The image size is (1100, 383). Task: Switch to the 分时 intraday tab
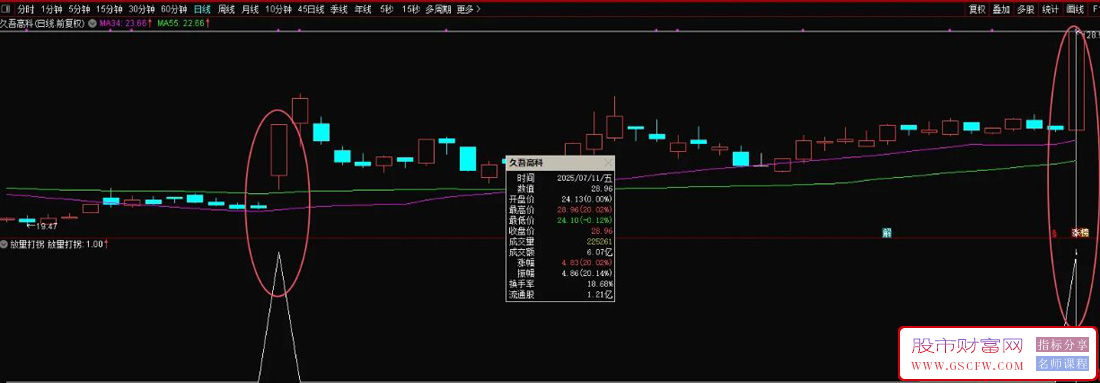[x=25, y=9]
